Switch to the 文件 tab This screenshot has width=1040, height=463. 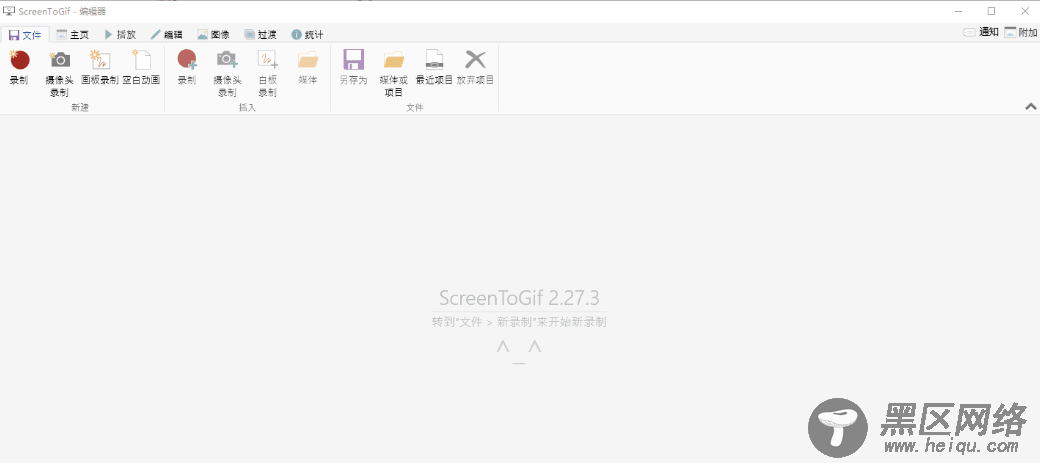25,34
